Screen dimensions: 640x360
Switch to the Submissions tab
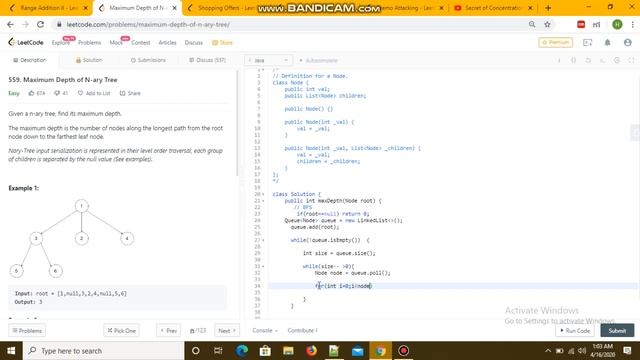coord(148,60)
